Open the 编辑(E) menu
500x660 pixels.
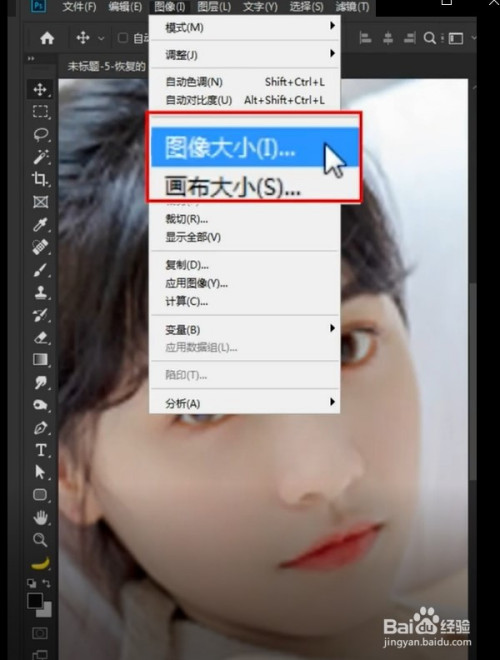(125, 7)
